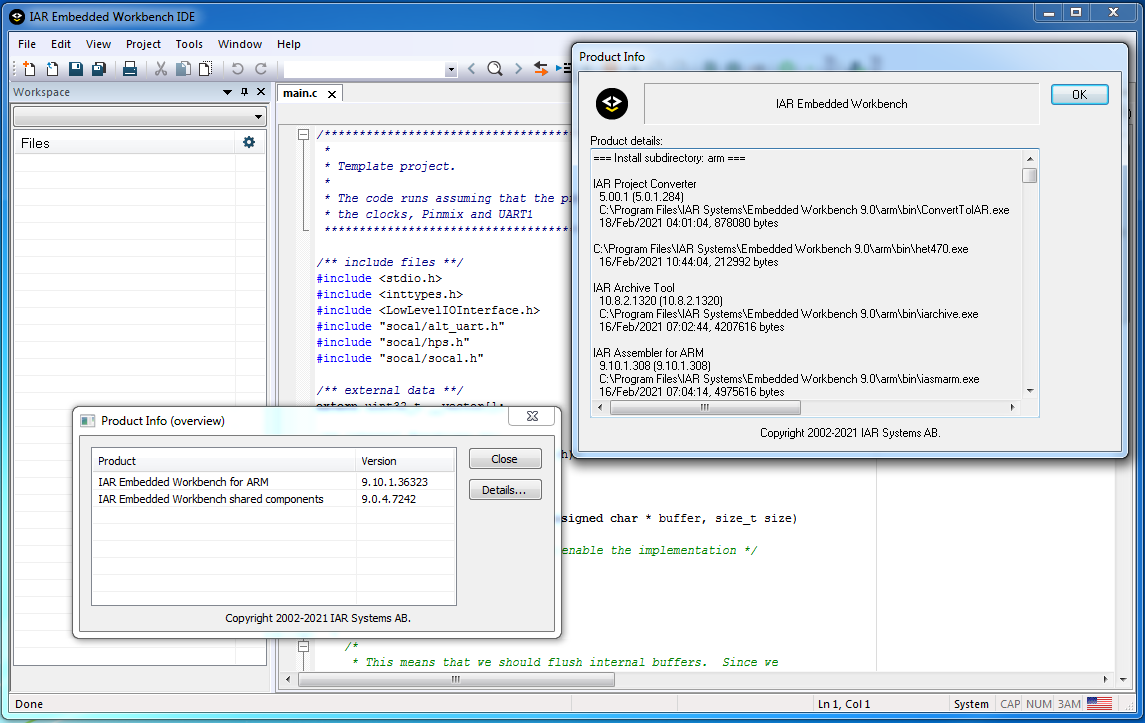
Task: Click the Find magnifier icon
Action: 494,69
